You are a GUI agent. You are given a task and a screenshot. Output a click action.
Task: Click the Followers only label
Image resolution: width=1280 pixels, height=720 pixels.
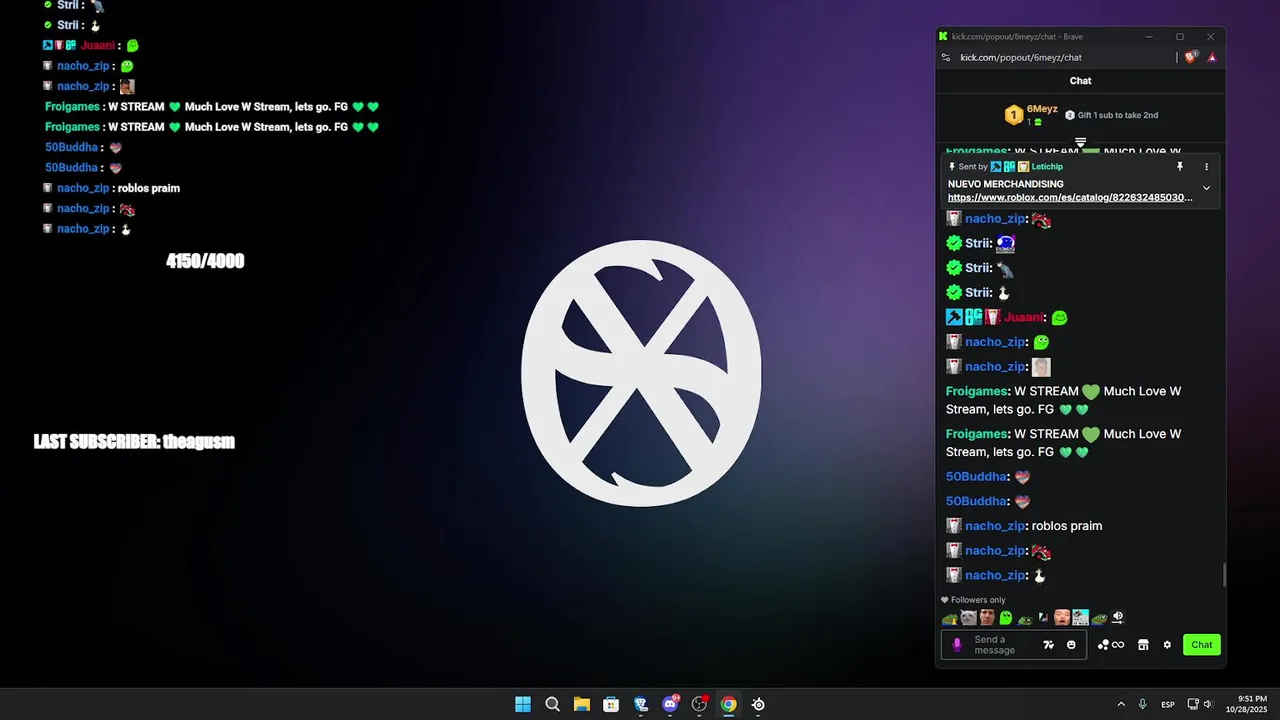(x=978, y=600)
